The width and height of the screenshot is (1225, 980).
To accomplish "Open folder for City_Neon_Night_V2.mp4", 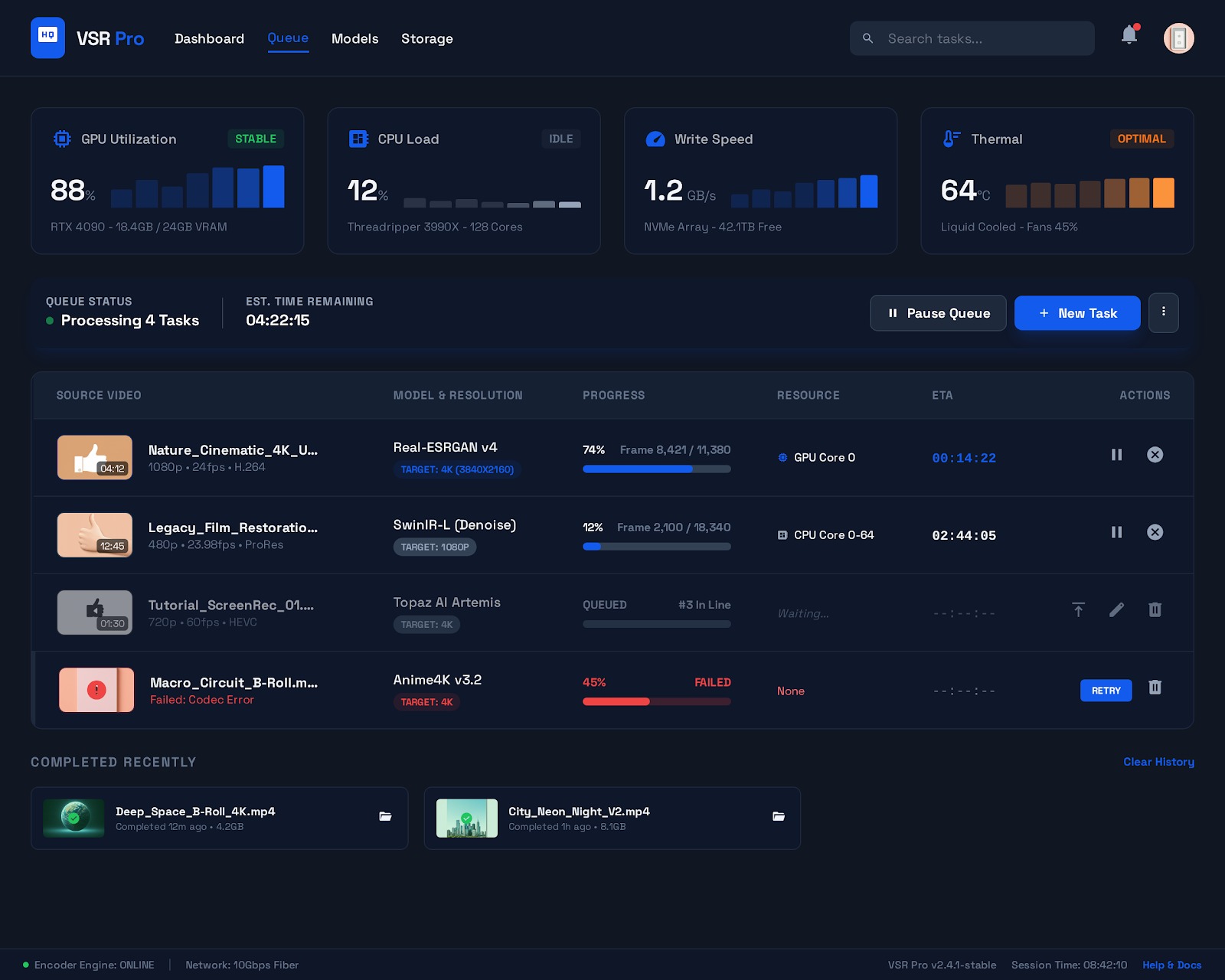I will click(779, 817).
